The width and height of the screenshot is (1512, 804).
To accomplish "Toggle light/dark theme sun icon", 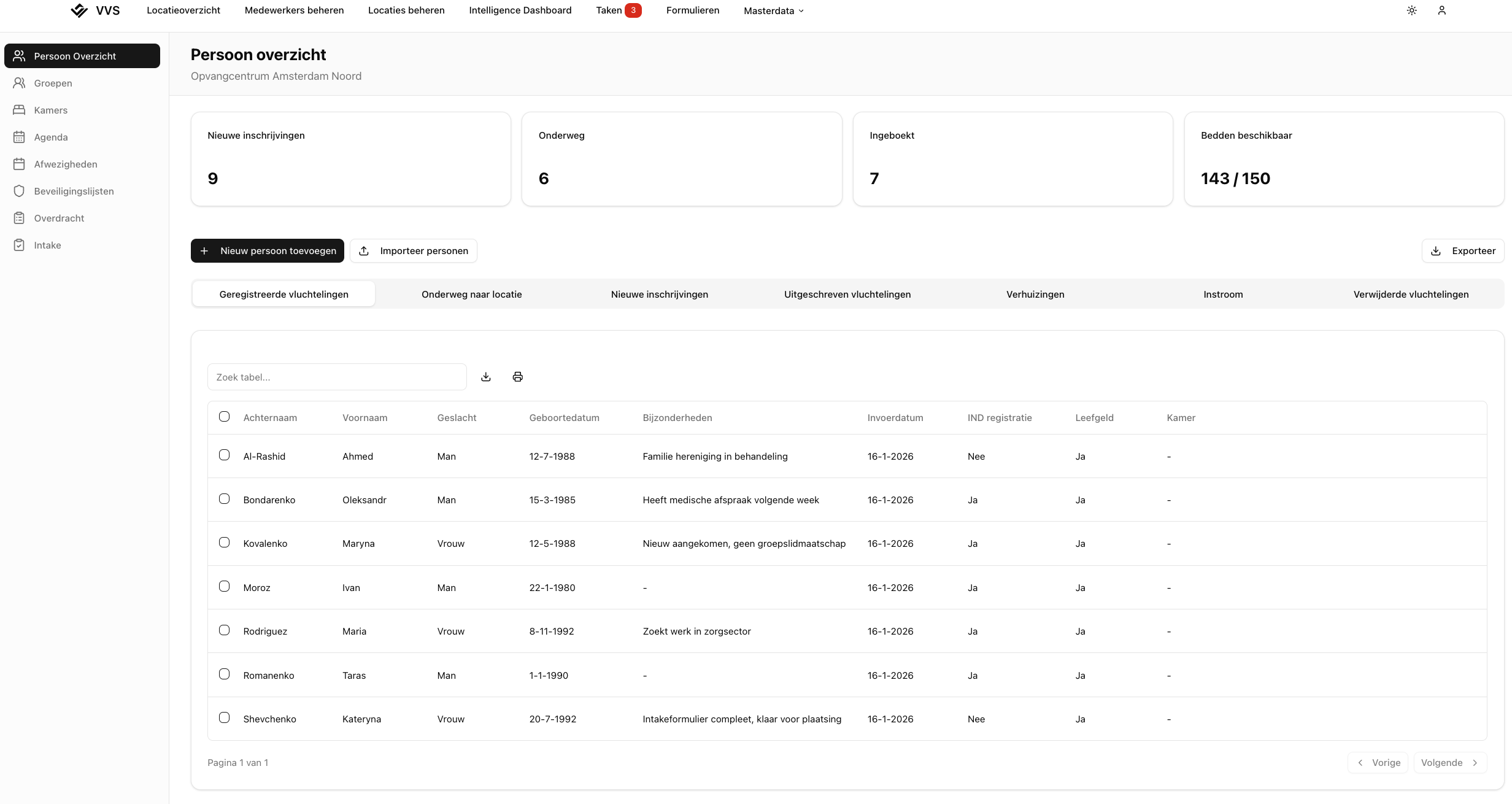I will (x=1412, y=10).
